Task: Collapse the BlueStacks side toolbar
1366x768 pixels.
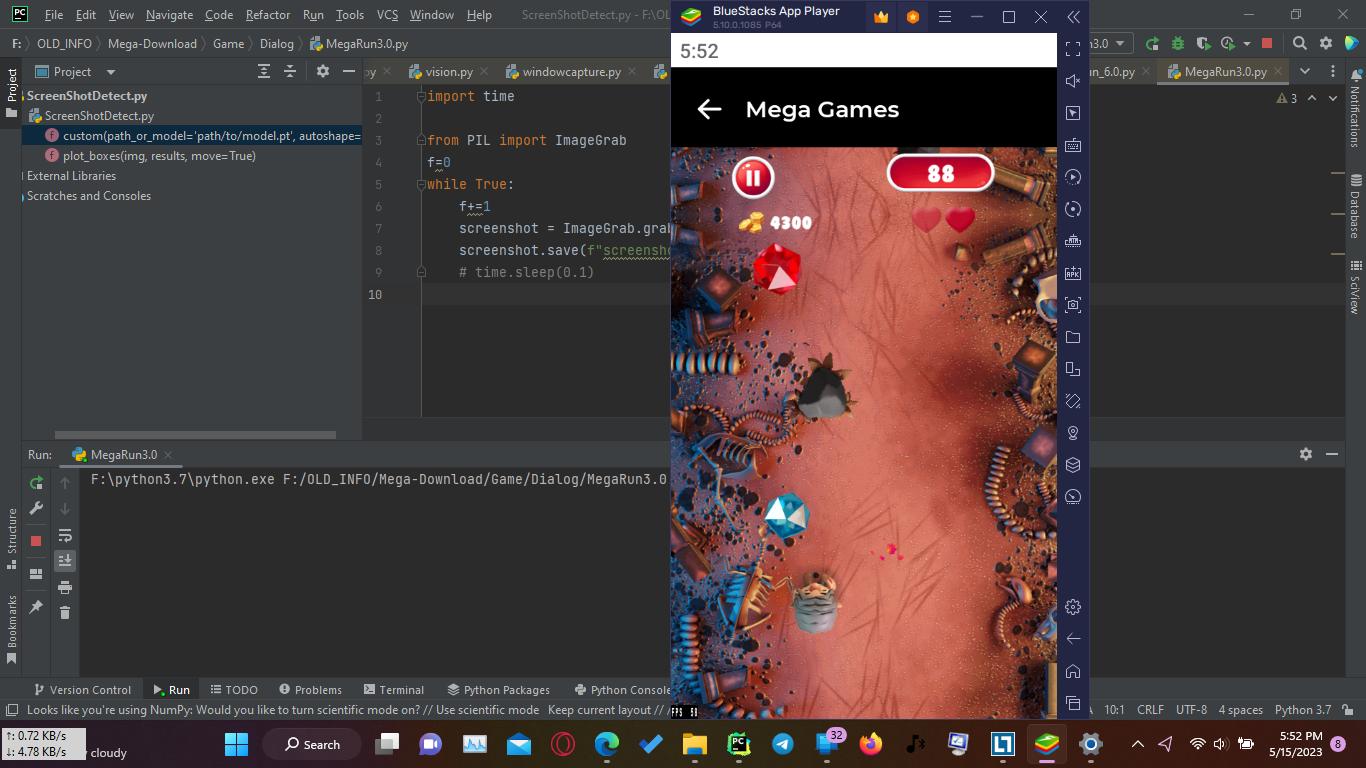Action: 1073,17
